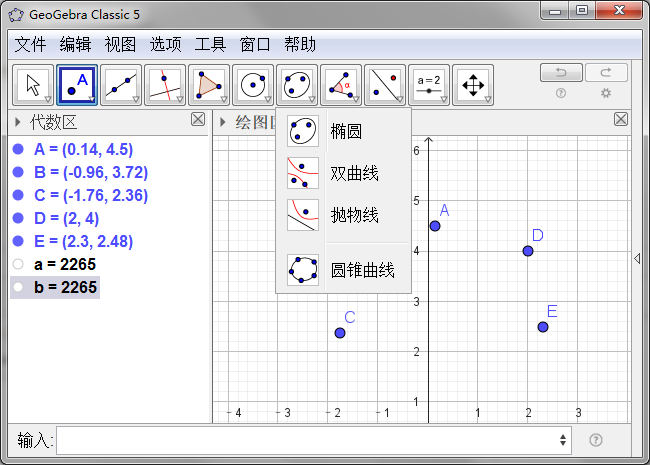
Task: Select row a = 2265
Action: click(65, 264)
